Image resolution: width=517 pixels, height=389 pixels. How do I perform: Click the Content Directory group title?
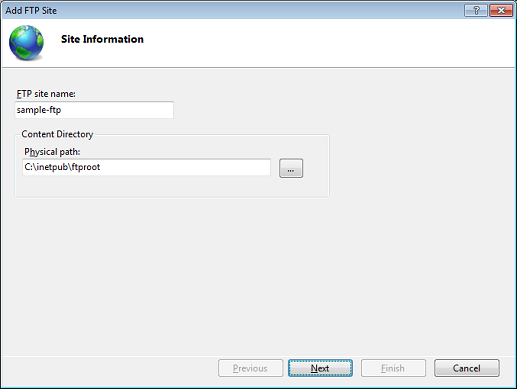57,134
